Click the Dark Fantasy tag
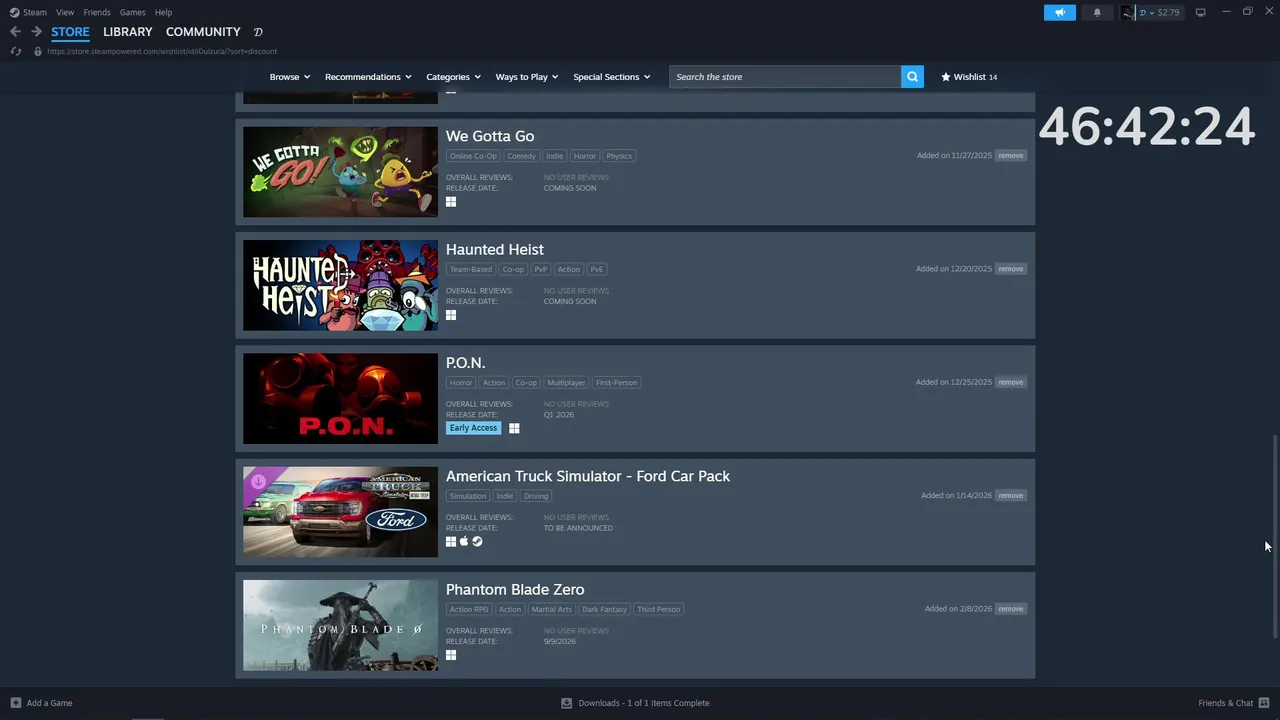This screenshot has height=720, width=1280. (x=604, y=609)
